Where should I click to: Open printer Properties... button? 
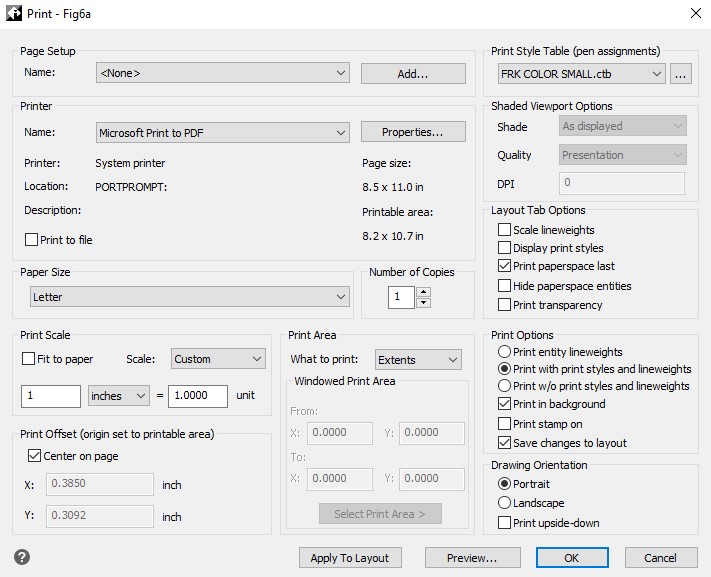coord(413,132)
